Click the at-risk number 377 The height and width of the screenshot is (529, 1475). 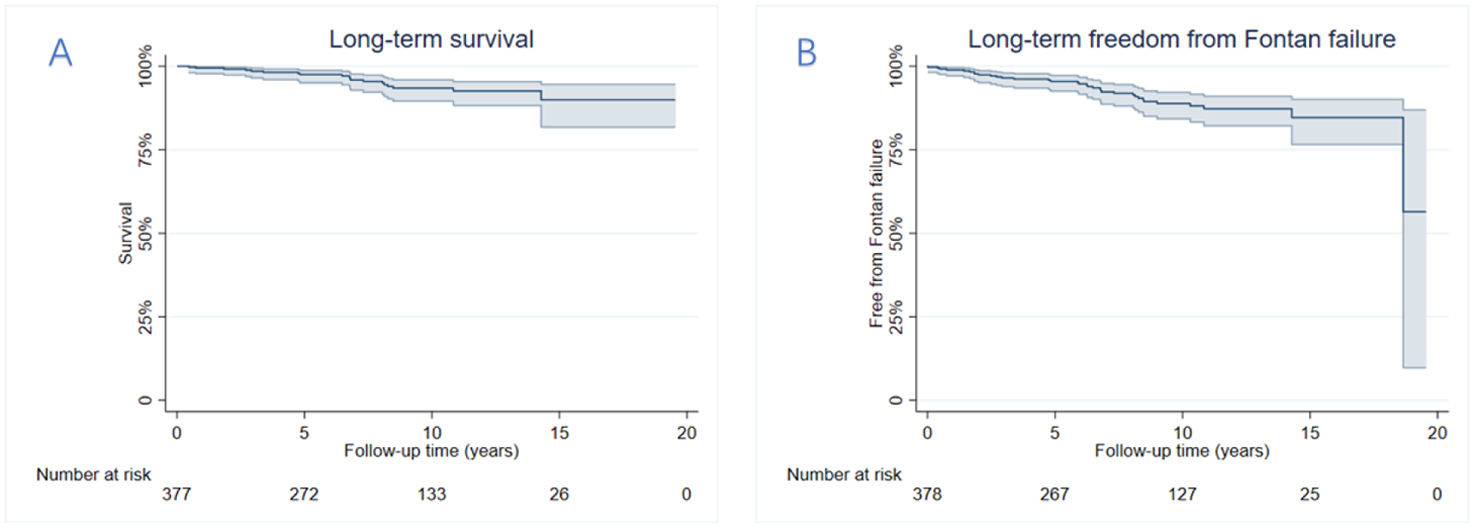coord(177,494)
